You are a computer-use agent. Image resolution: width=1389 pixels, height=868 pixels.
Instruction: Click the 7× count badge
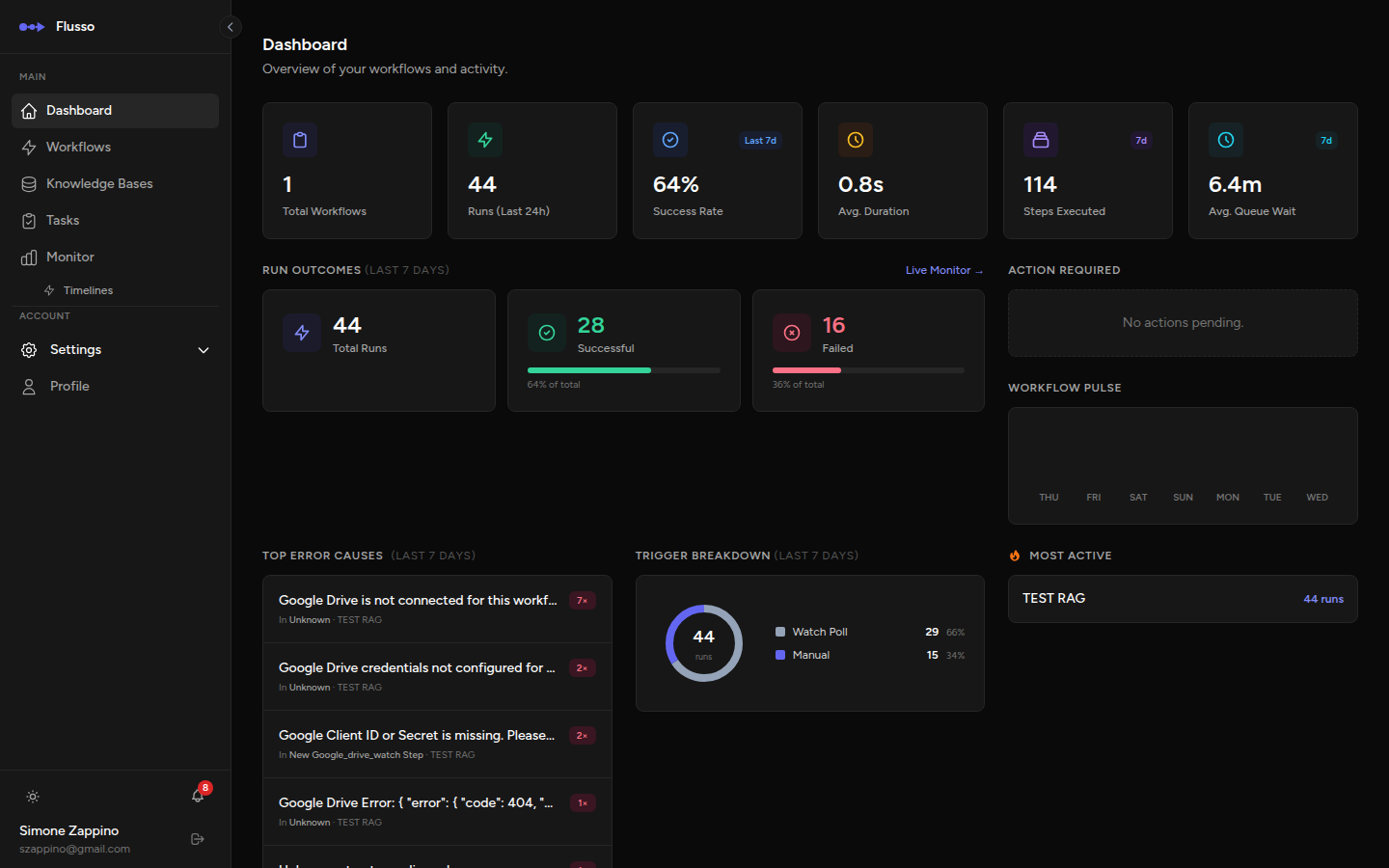[583, 601]
